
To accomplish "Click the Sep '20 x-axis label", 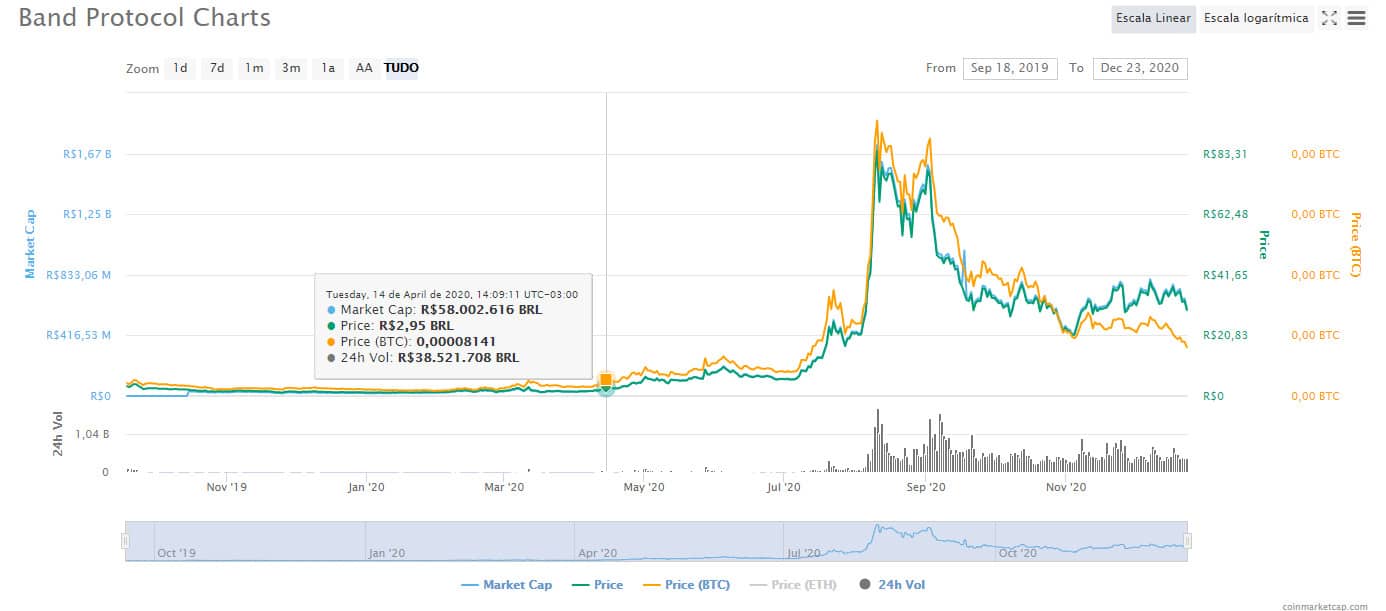I will [925, 488].
